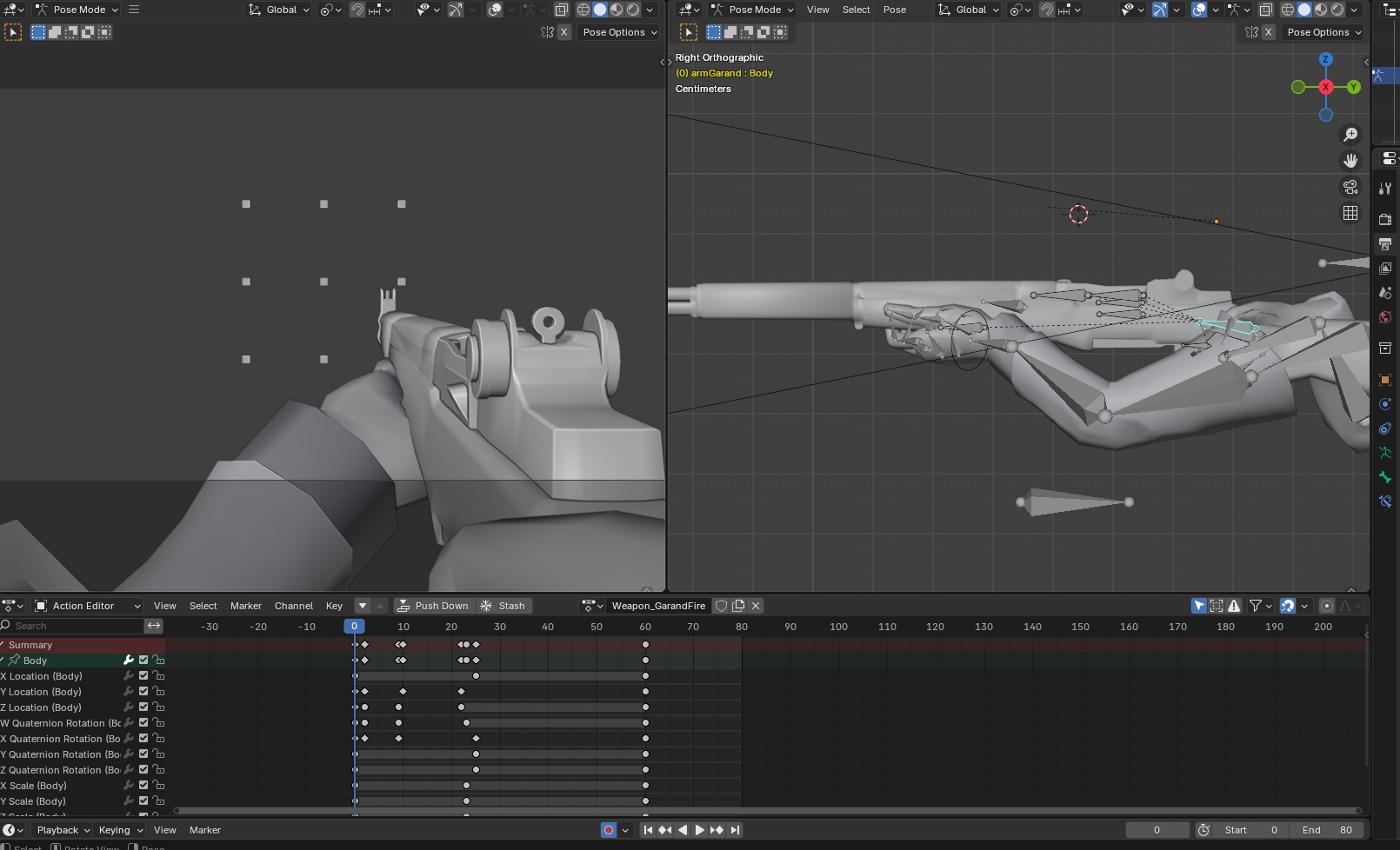Enable auto keying record button
Image resolution: width=1400 pixels, height=850 pixels.
click(609, 830)
